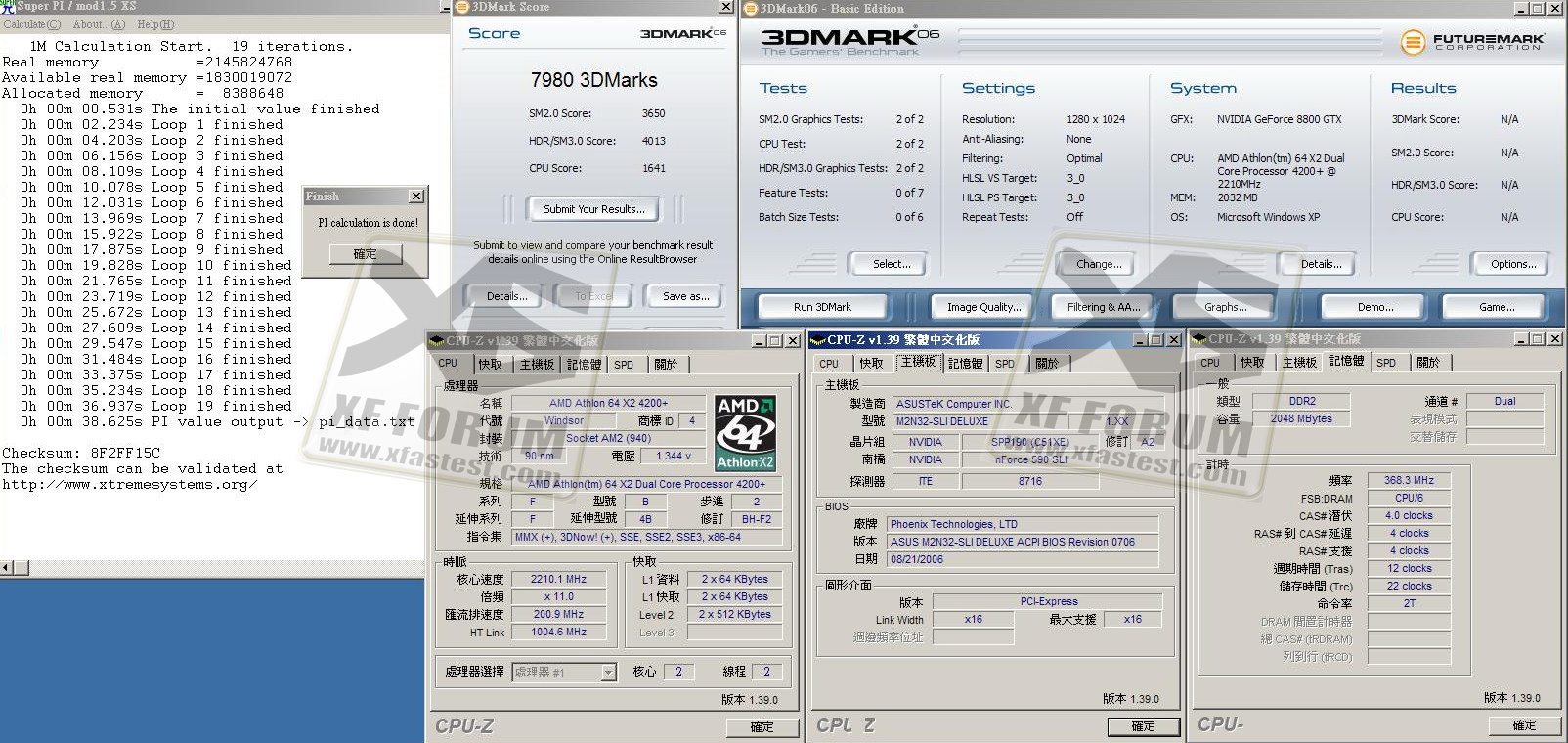Open the Image Quality tools

[983, 307]
